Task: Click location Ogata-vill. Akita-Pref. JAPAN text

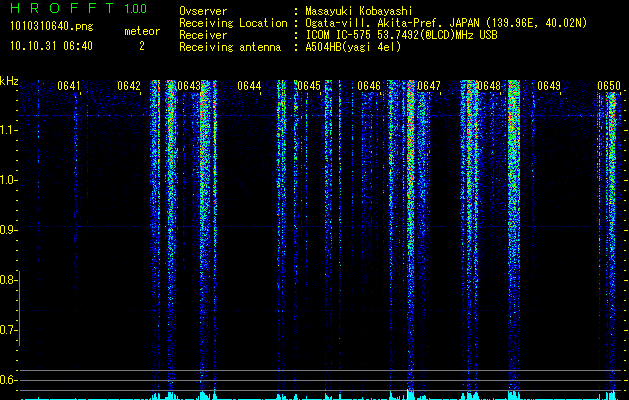Action: click(392, 23)
